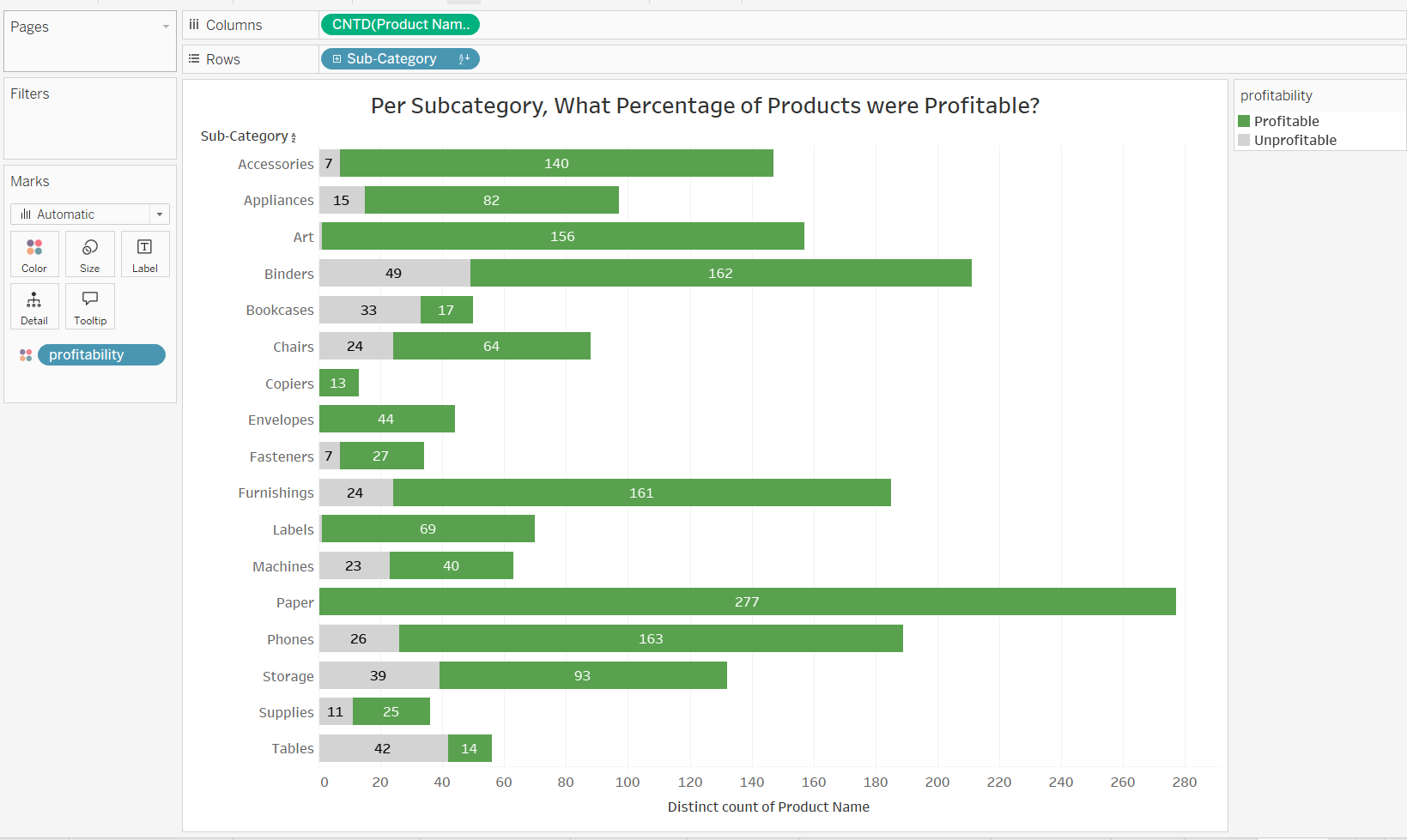Click the chart title text
The image size is (1407, 840).
(x=705, y=106)
